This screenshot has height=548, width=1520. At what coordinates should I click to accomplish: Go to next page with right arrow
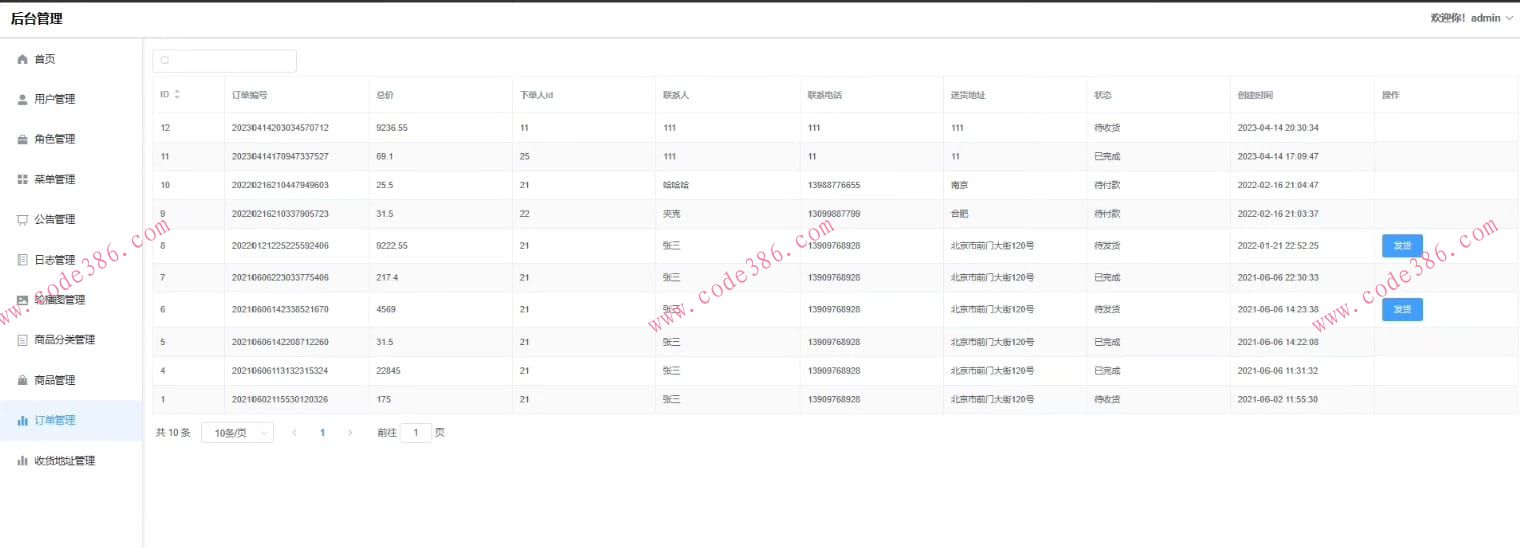(x=350, y=433)
